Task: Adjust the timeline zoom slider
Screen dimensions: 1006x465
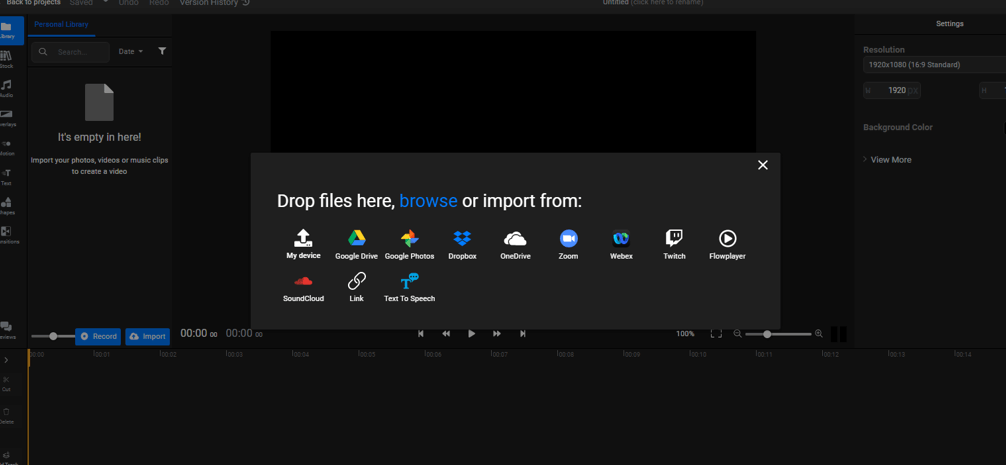Action: coord(778,334)
